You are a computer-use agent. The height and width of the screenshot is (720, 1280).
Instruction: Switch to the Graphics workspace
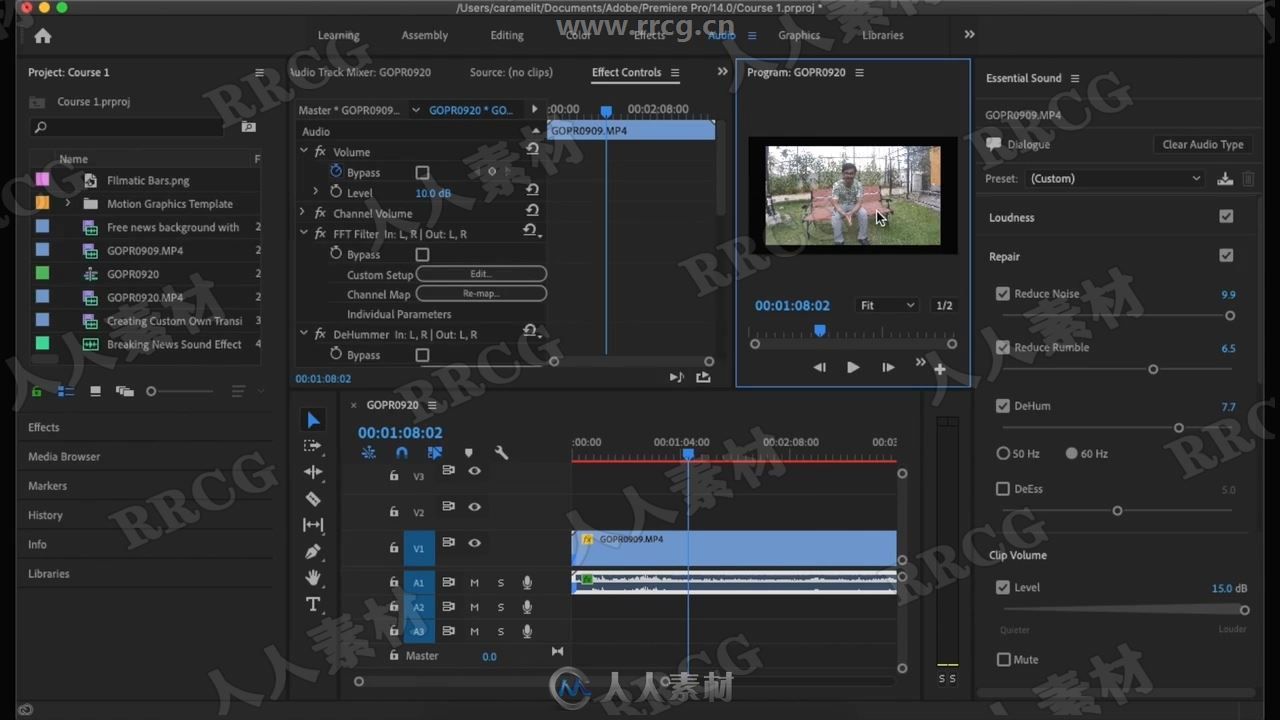pyautogui.click(x=799, y=35)
